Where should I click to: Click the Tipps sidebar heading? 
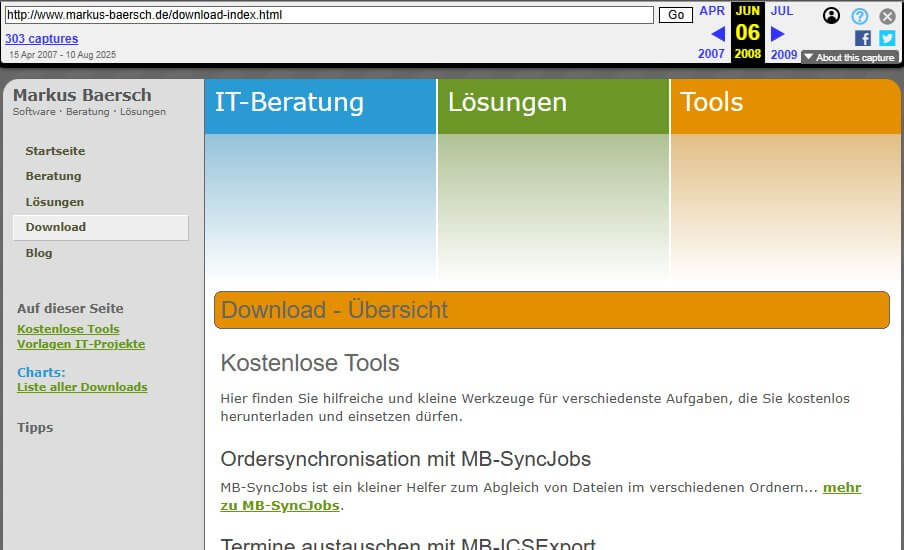point(35,427)
